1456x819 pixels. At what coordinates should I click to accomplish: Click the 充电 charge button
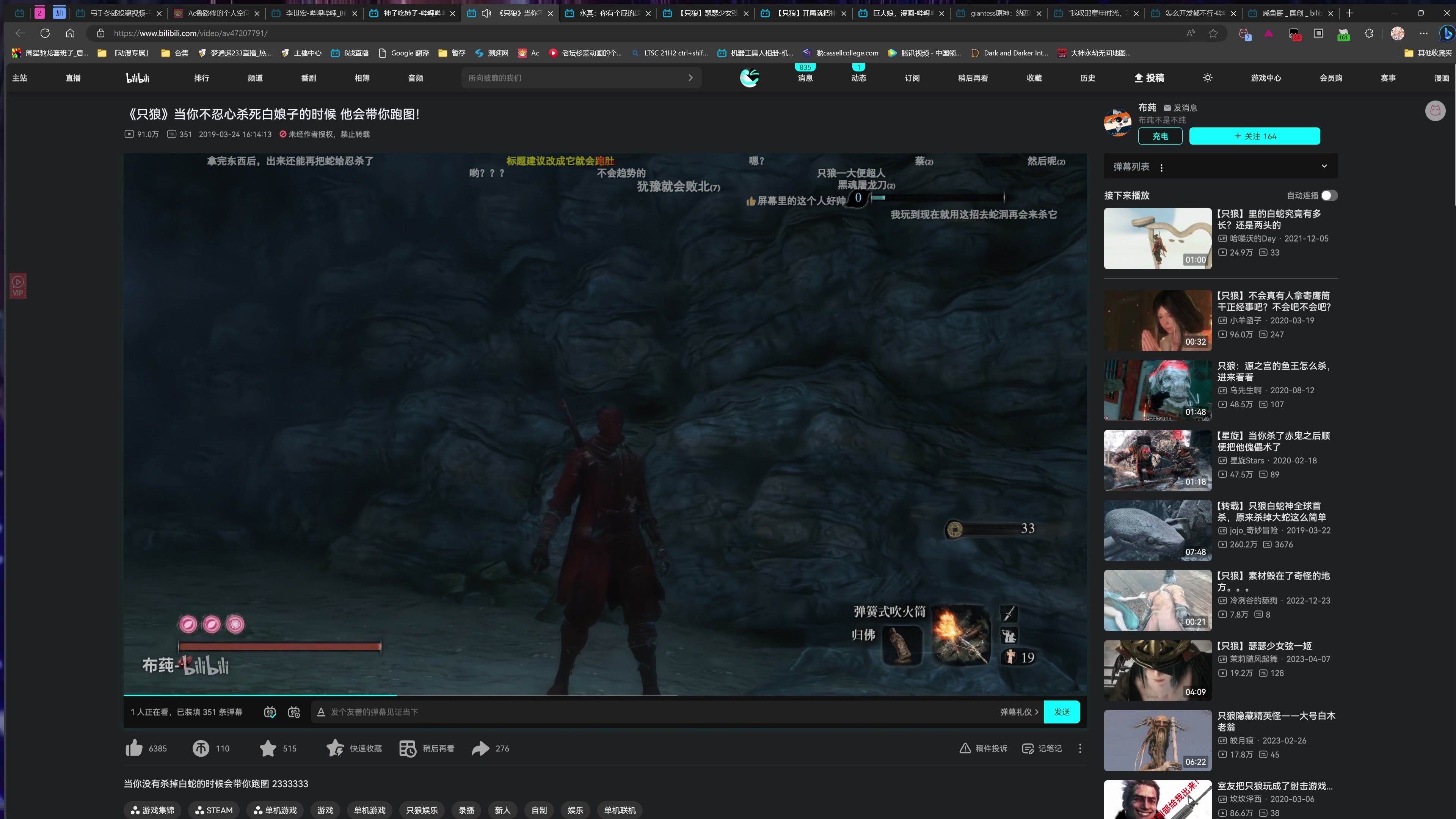[1160, 136]
